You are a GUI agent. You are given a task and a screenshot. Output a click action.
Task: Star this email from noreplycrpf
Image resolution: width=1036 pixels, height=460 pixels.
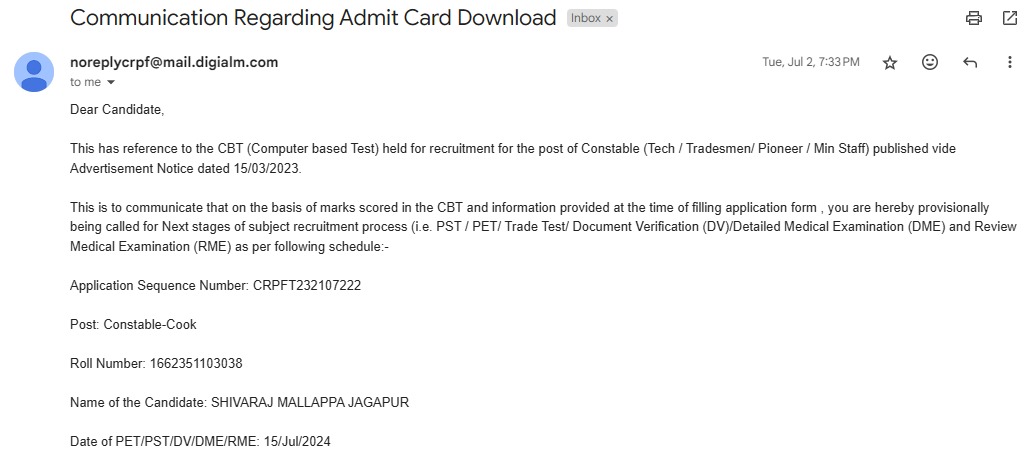[x=890, y=63]
